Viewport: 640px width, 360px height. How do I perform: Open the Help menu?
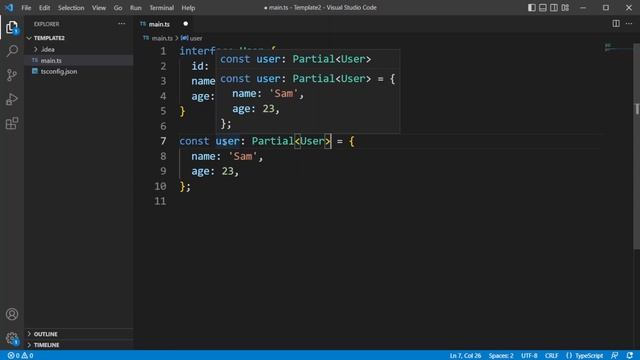(x=188, y=8)
